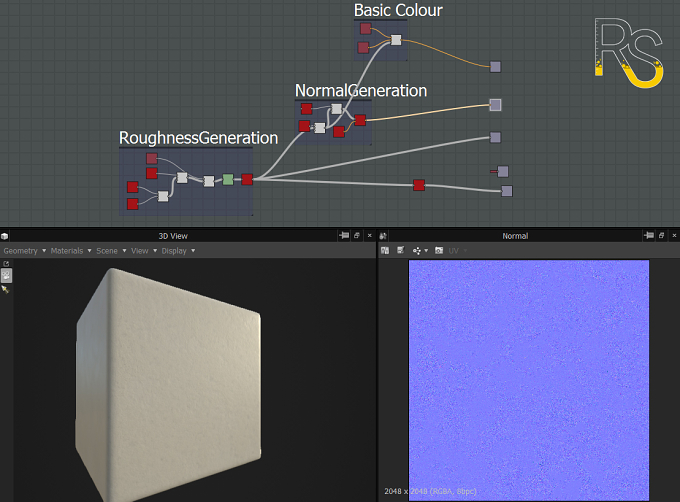The height and width of the screenshot is (502, 680).
Task: Select the light tool icon below camera
Action: (x=6, y=289)
